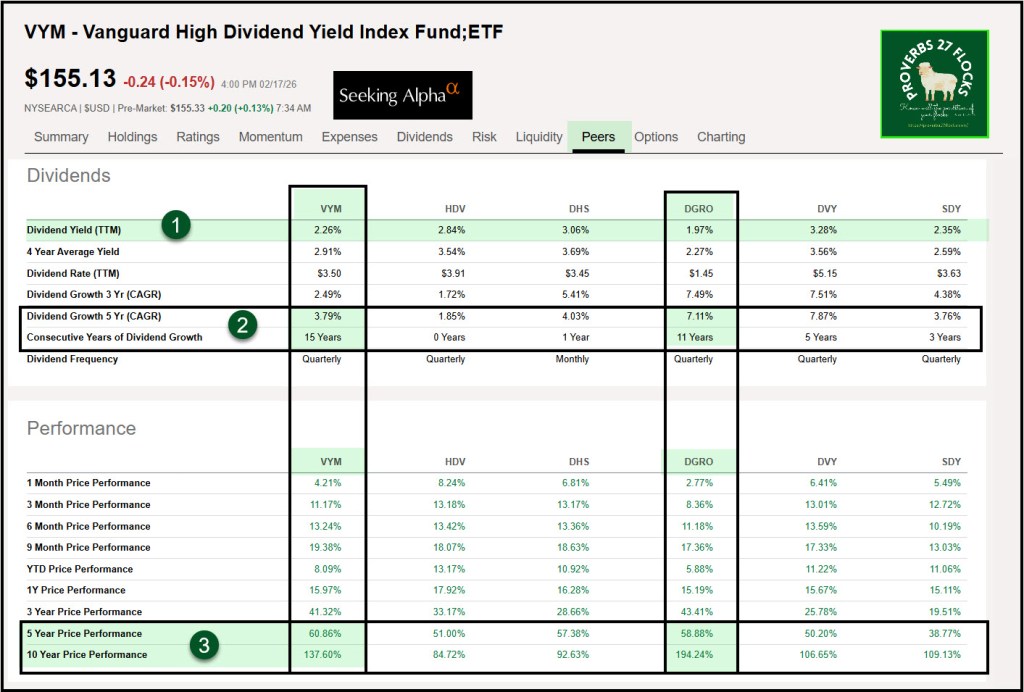
Task: Click the green circle numbered 3
Action: [204, 645]
